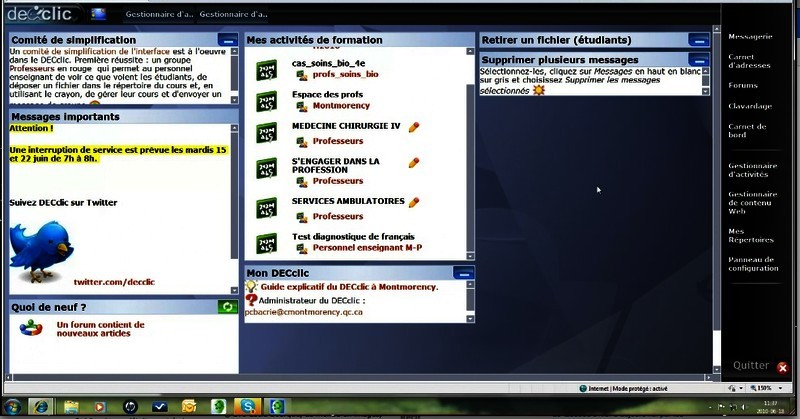800x419 pixels.
Task: Open Clavardage in the right sidebar
Action: pos(750,106)
